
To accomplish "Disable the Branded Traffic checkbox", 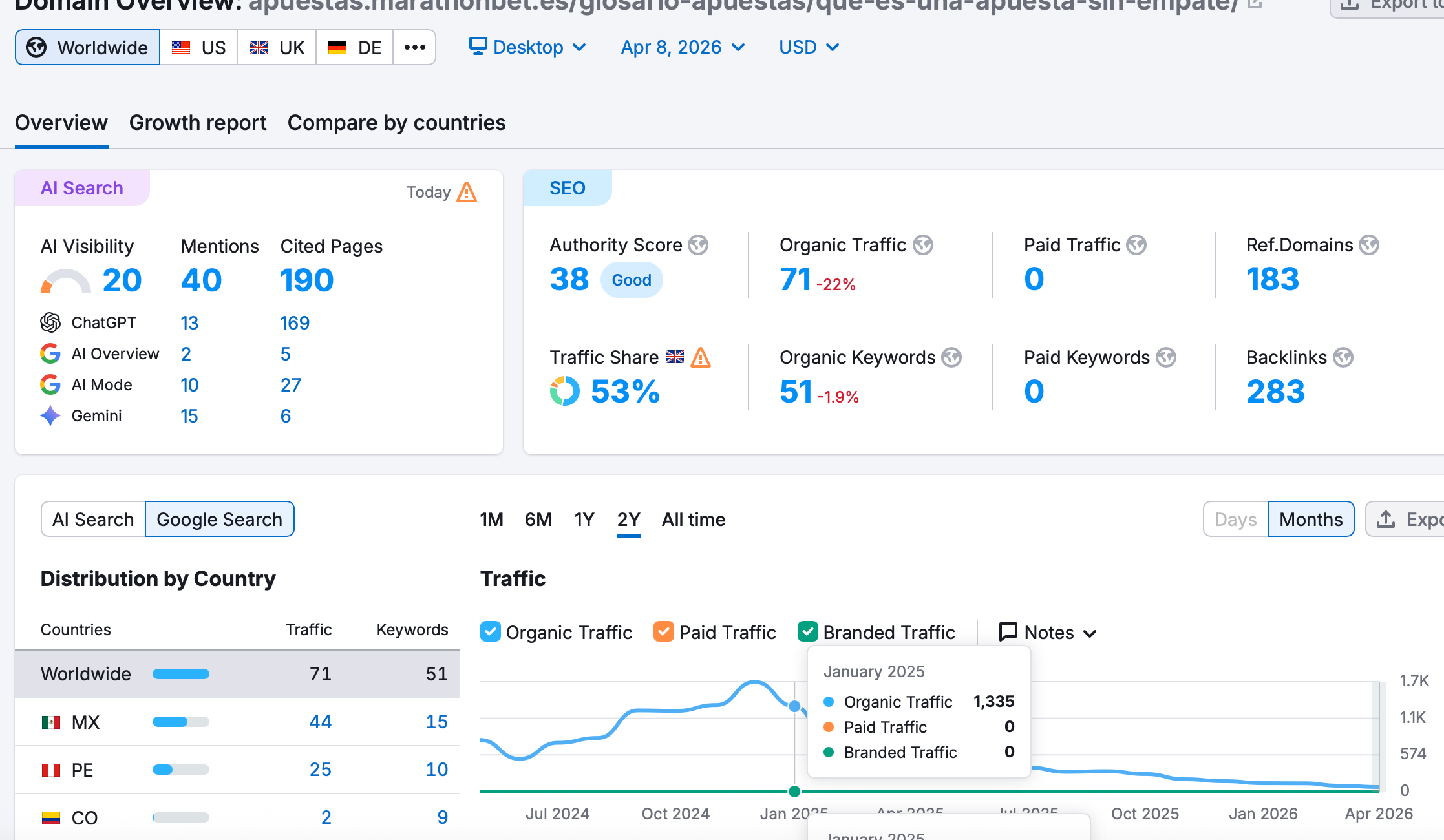I will pos(808,631).
